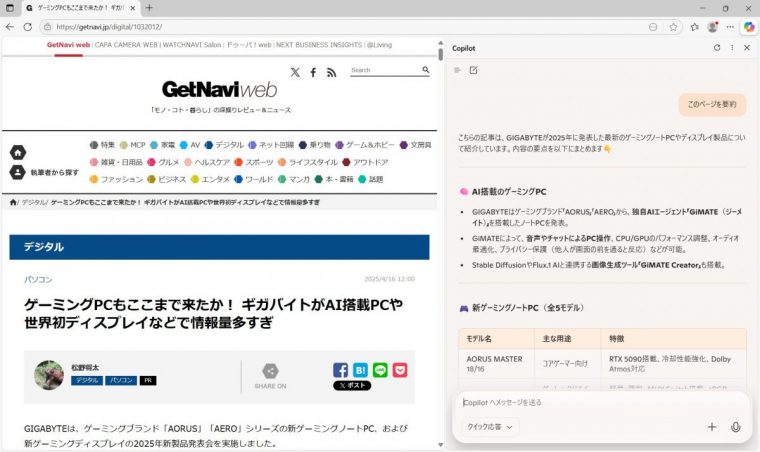
Task: Open the favorites list icon
Action: click(x=695, y=27)
